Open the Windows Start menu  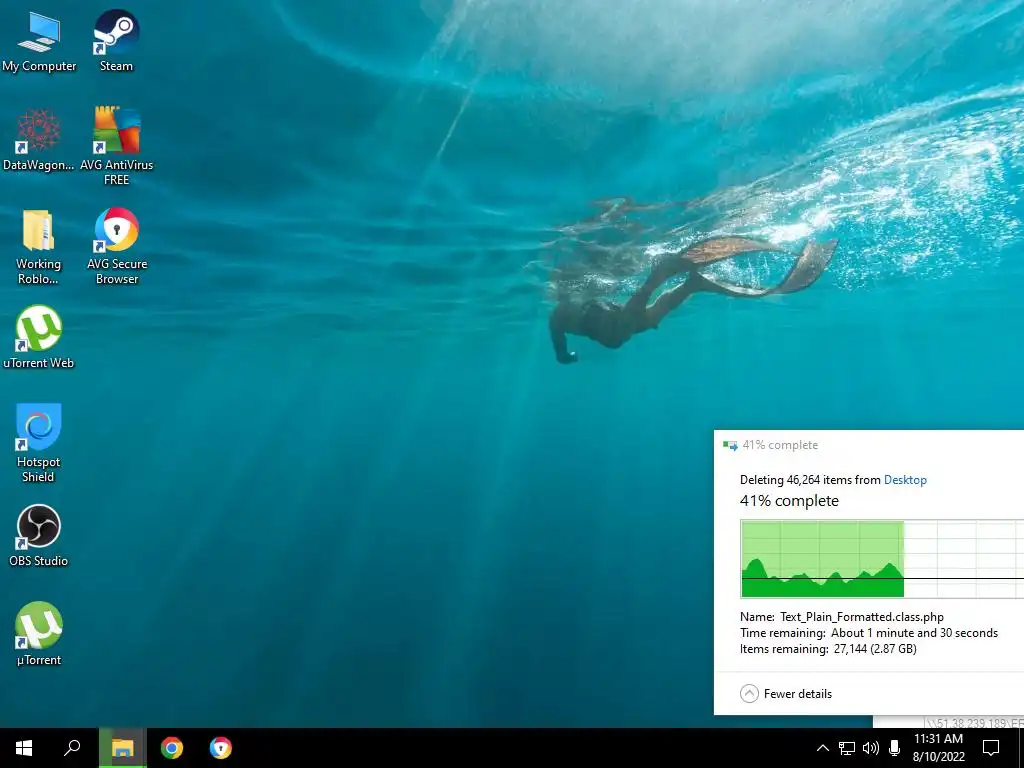coord(24,748)
